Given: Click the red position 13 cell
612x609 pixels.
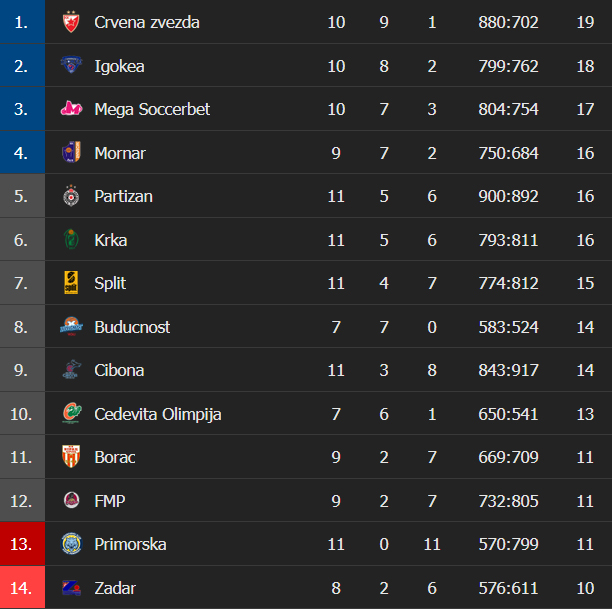Looking at the screenshot, I should pos(22,543).
